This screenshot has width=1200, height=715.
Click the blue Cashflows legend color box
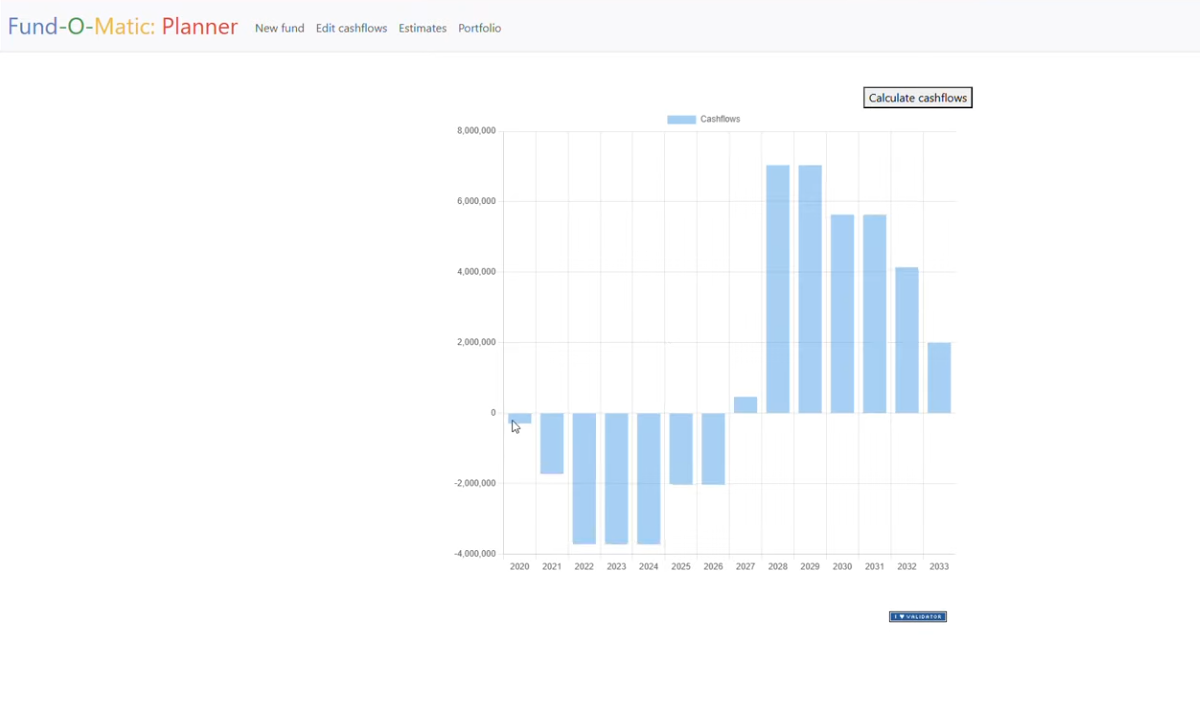click(681, 119)
